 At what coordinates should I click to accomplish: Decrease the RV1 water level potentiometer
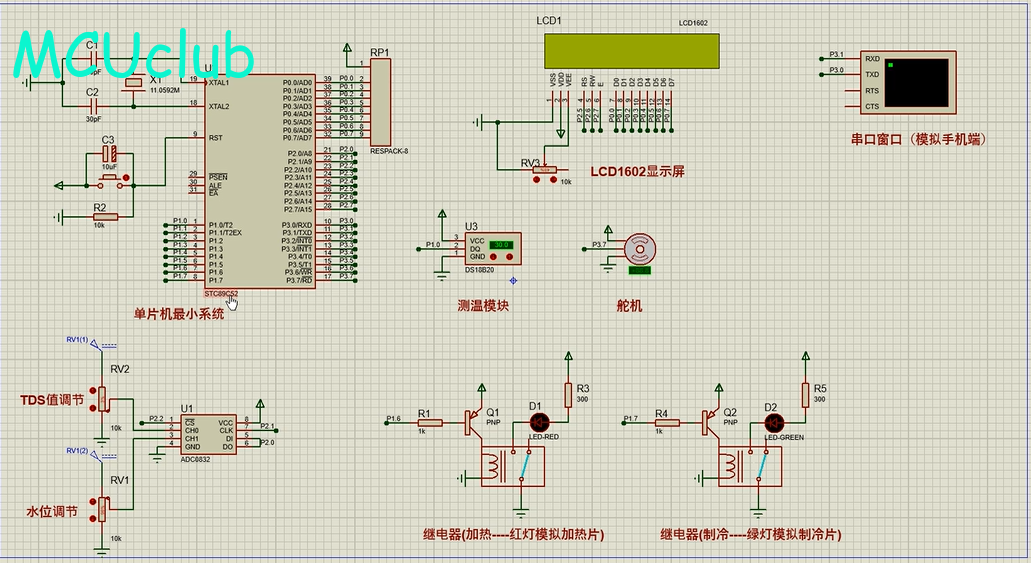93,519
